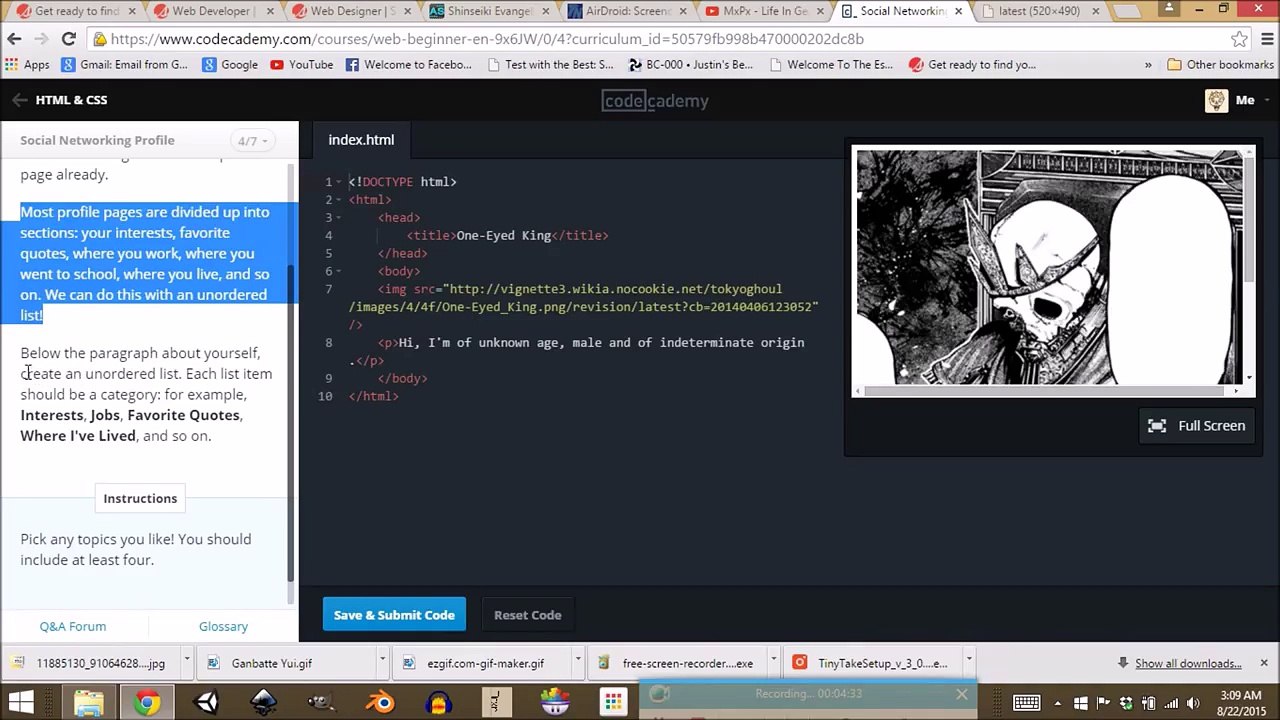1280x720 pixels.
Task: Open the Apps bookmarks shortcut
Action: click(27, 64)
